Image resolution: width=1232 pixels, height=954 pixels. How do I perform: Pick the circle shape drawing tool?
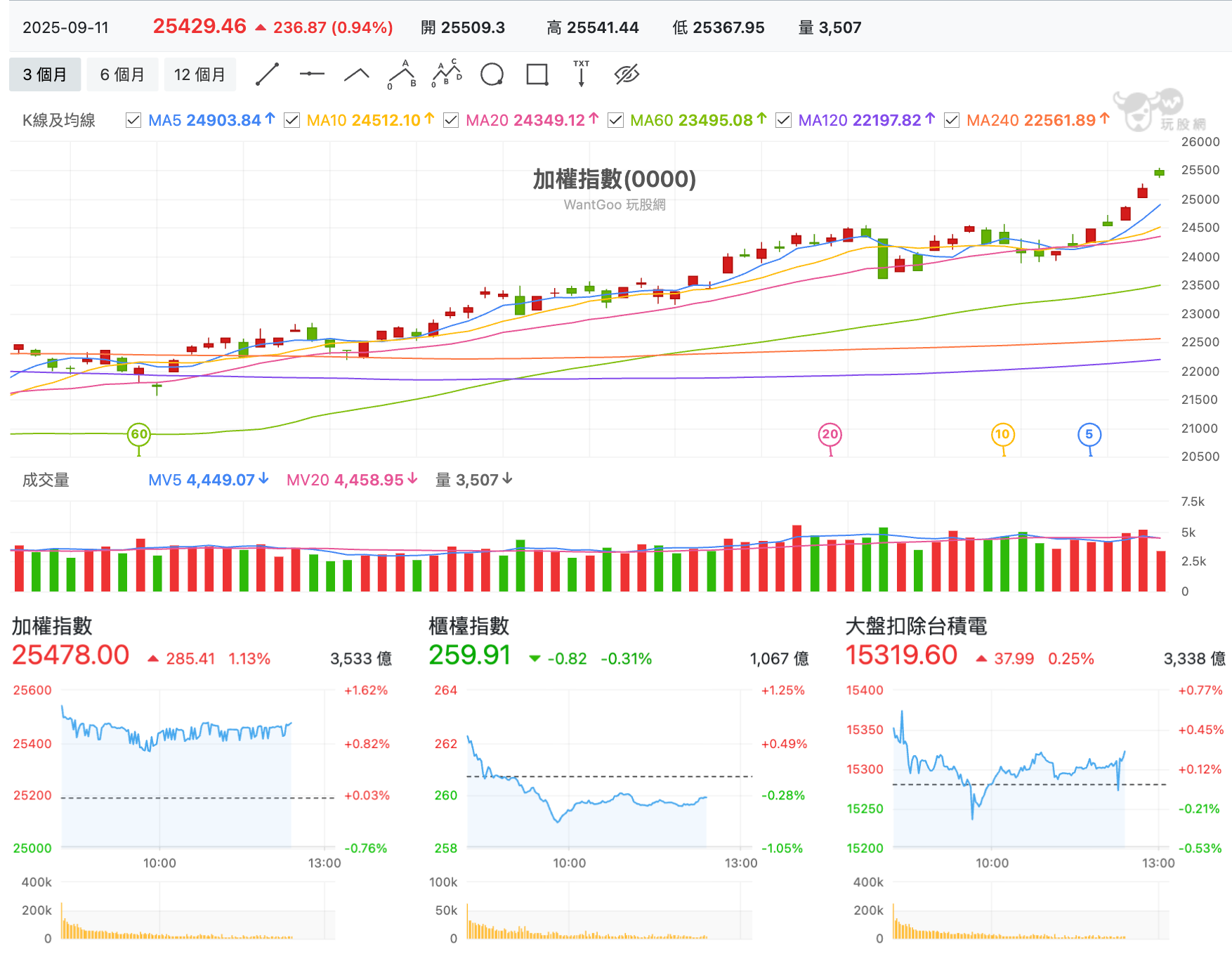pos(492,74)
